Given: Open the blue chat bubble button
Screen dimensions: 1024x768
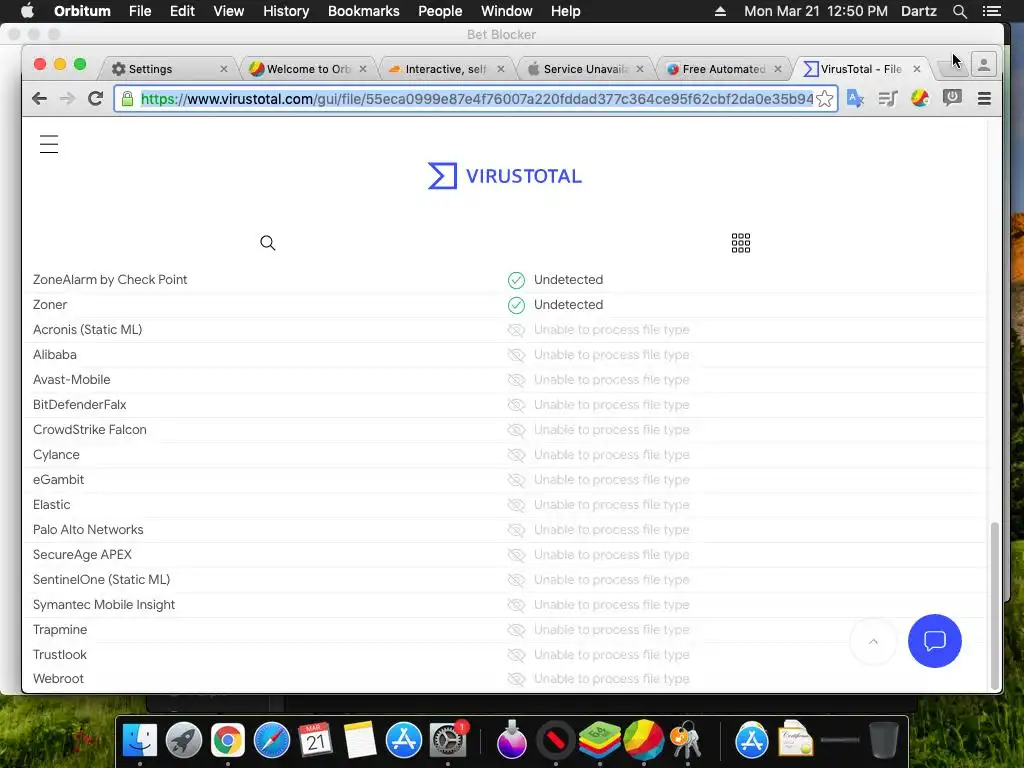Looking at the screenshot, I should [935, 641].
